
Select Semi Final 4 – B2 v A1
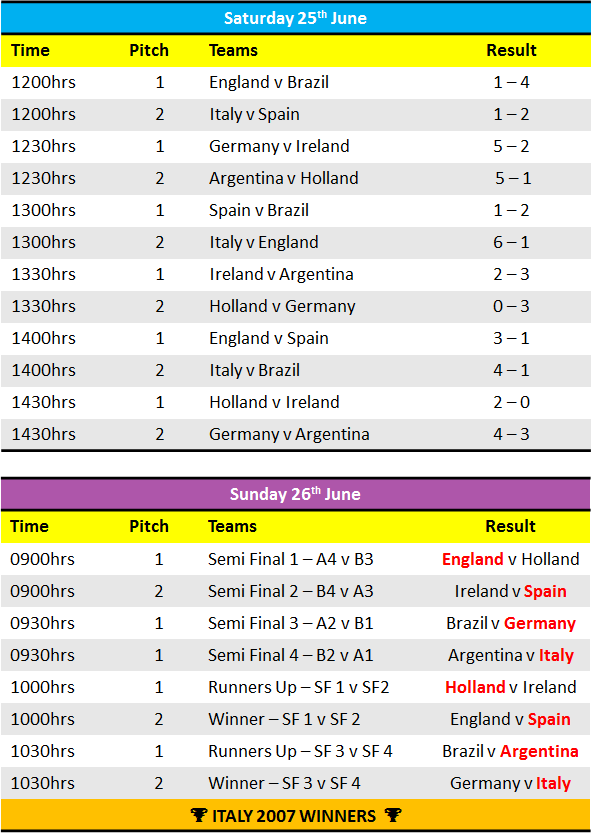291,655
